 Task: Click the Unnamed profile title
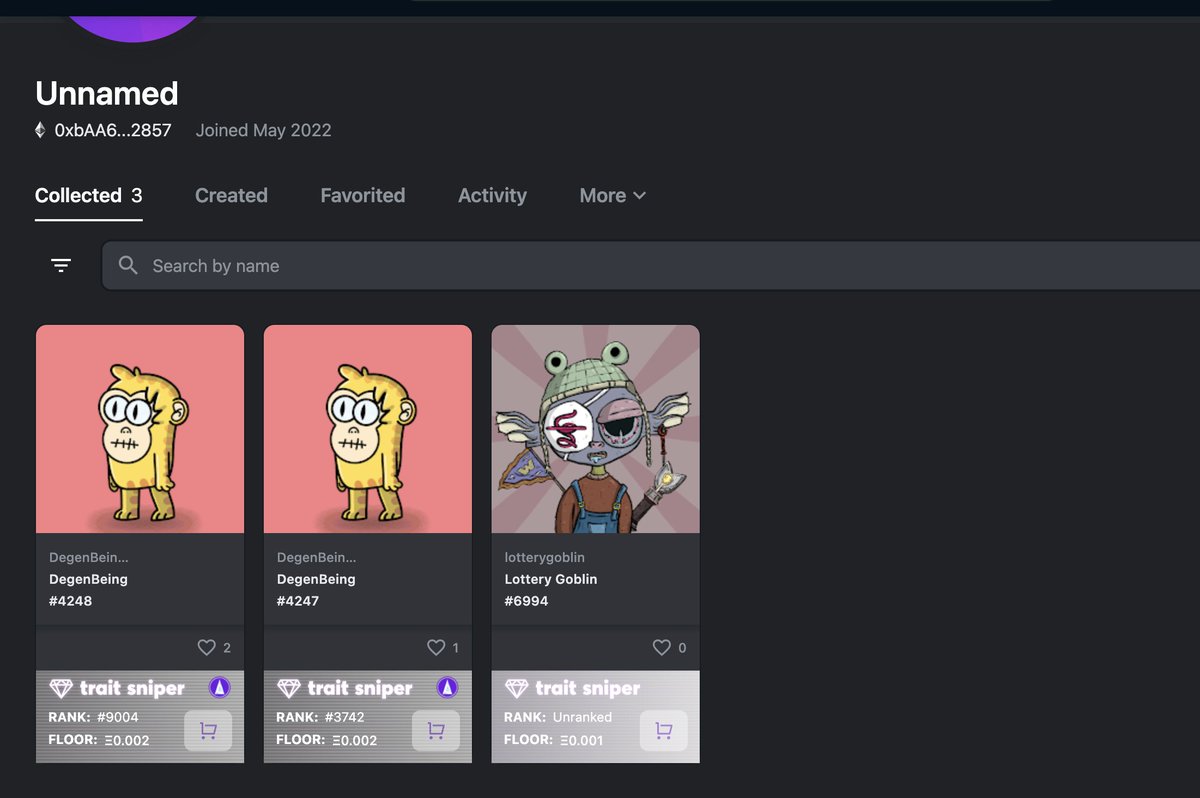click(x=107, y=93)
